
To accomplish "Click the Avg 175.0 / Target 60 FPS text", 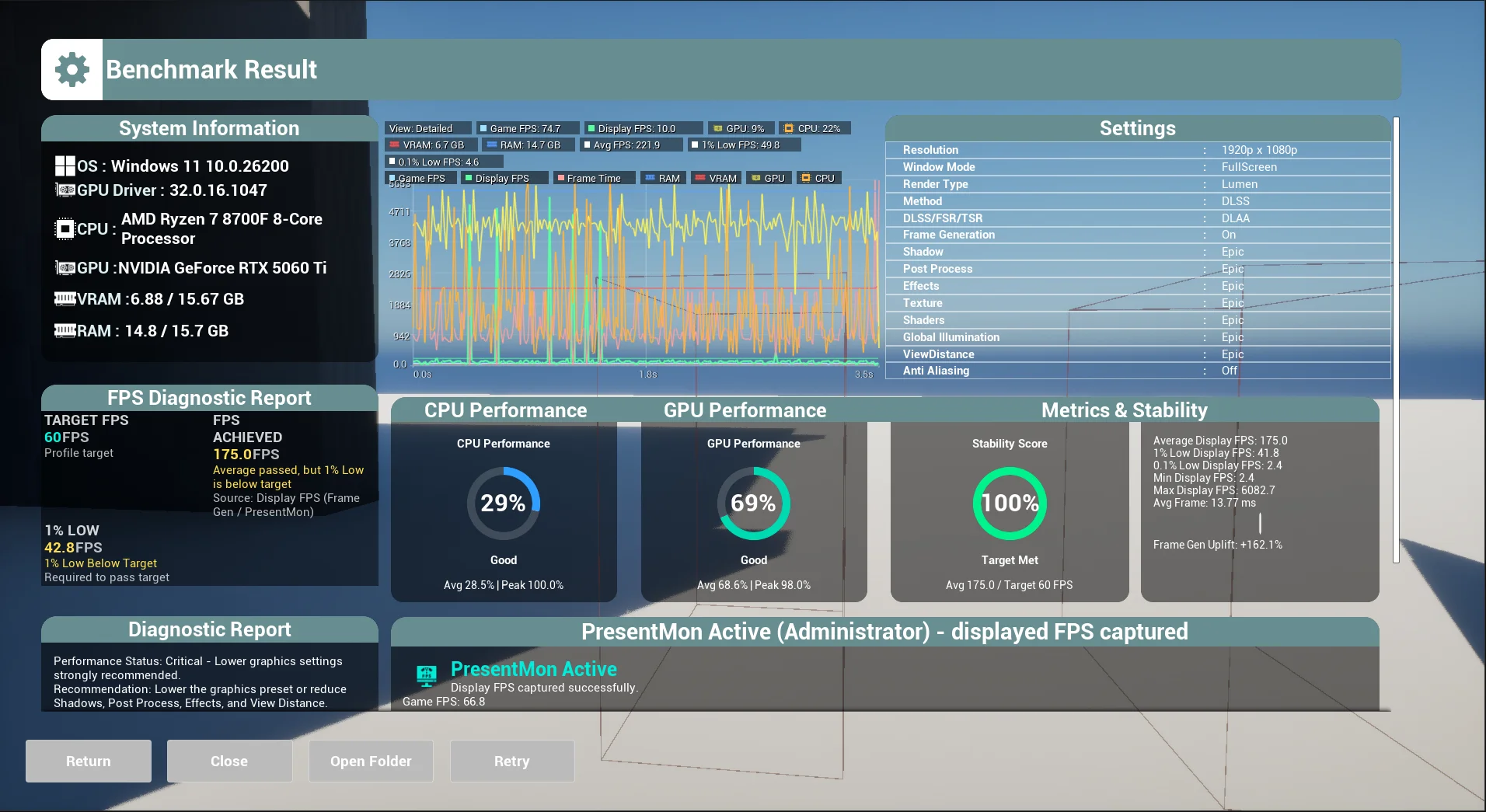I will [x=1010, y=585].
